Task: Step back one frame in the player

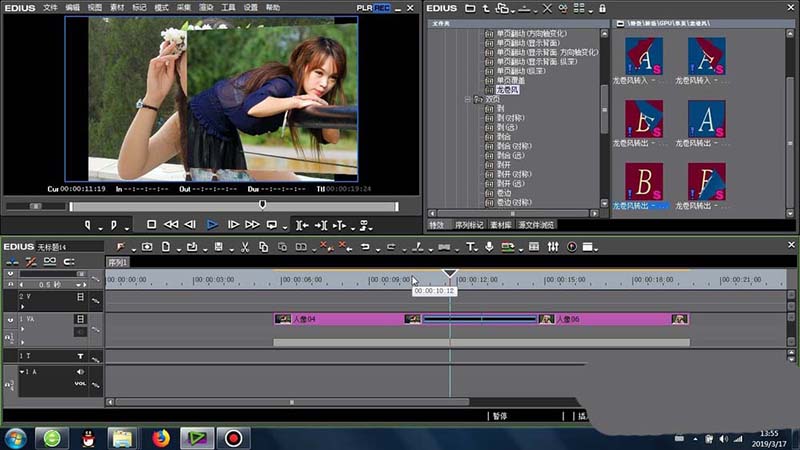Action: tap(190, 224)
